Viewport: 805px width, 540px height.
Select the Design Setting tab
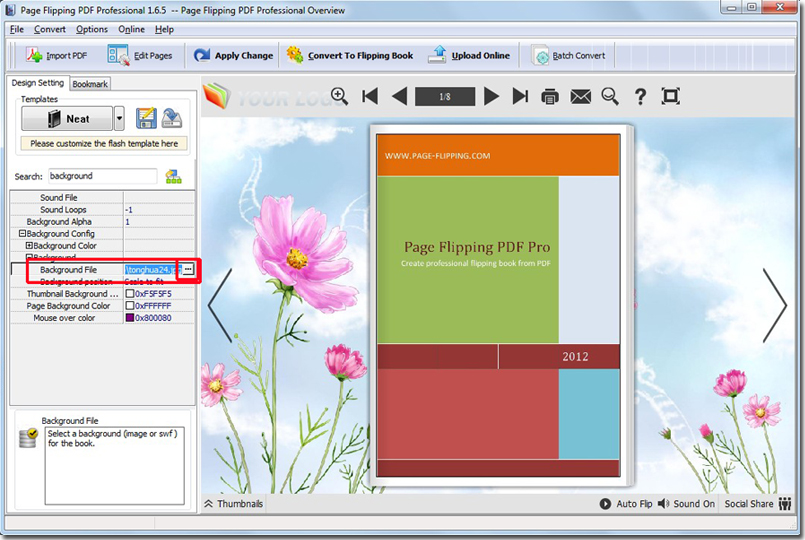[x=37, y=83]
